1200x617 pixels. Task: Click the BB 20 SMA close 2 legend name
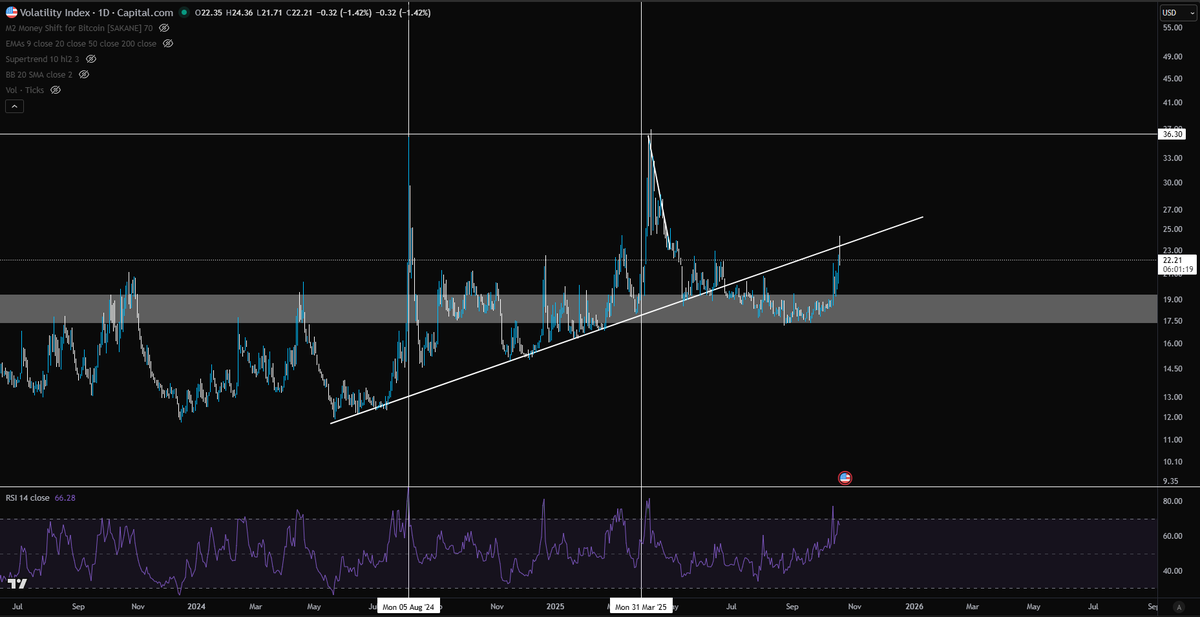pos(39,74)
